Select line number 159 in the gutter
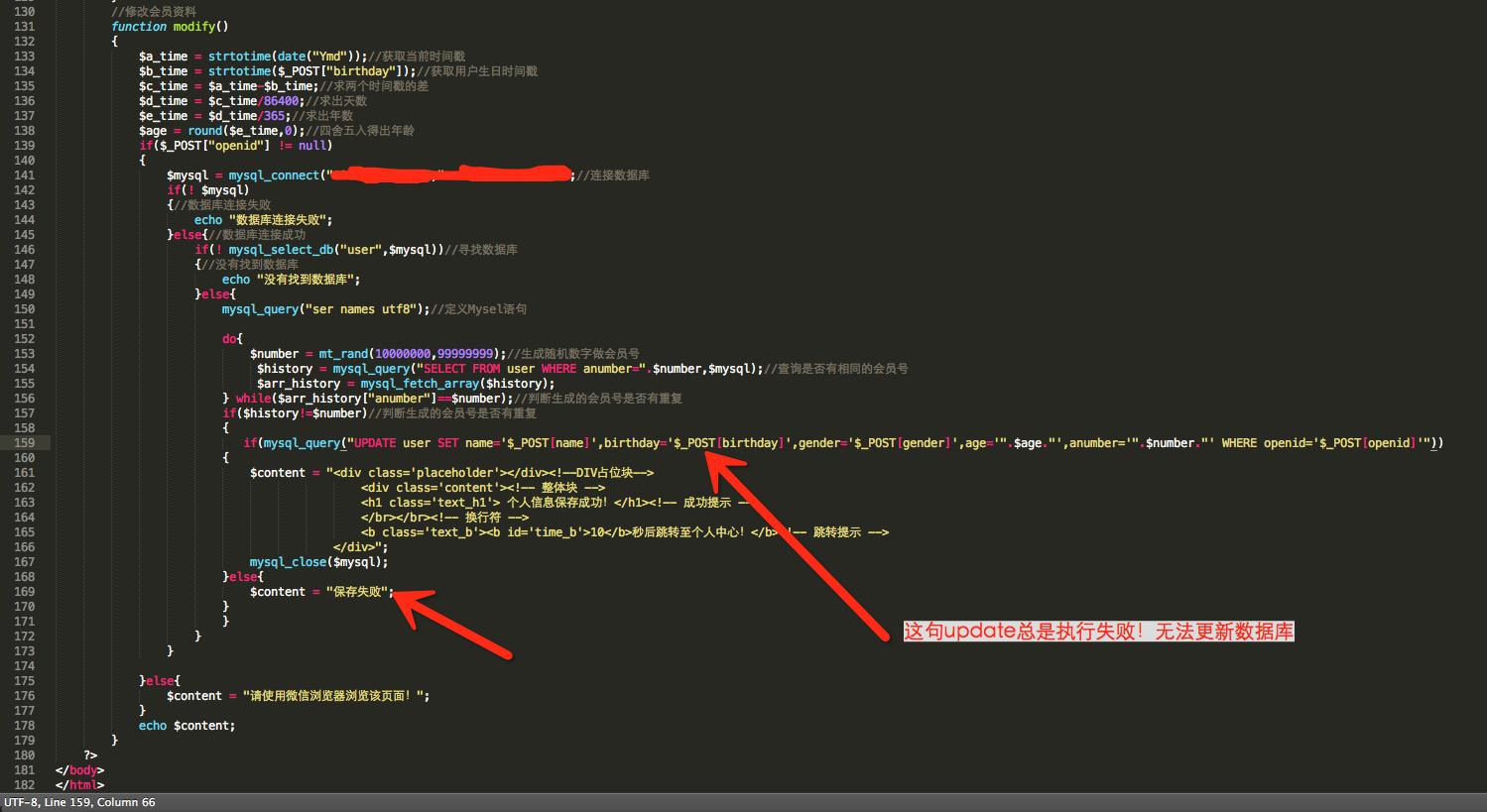This screenshot has height=812, width=1487. (x=24, y=443)
